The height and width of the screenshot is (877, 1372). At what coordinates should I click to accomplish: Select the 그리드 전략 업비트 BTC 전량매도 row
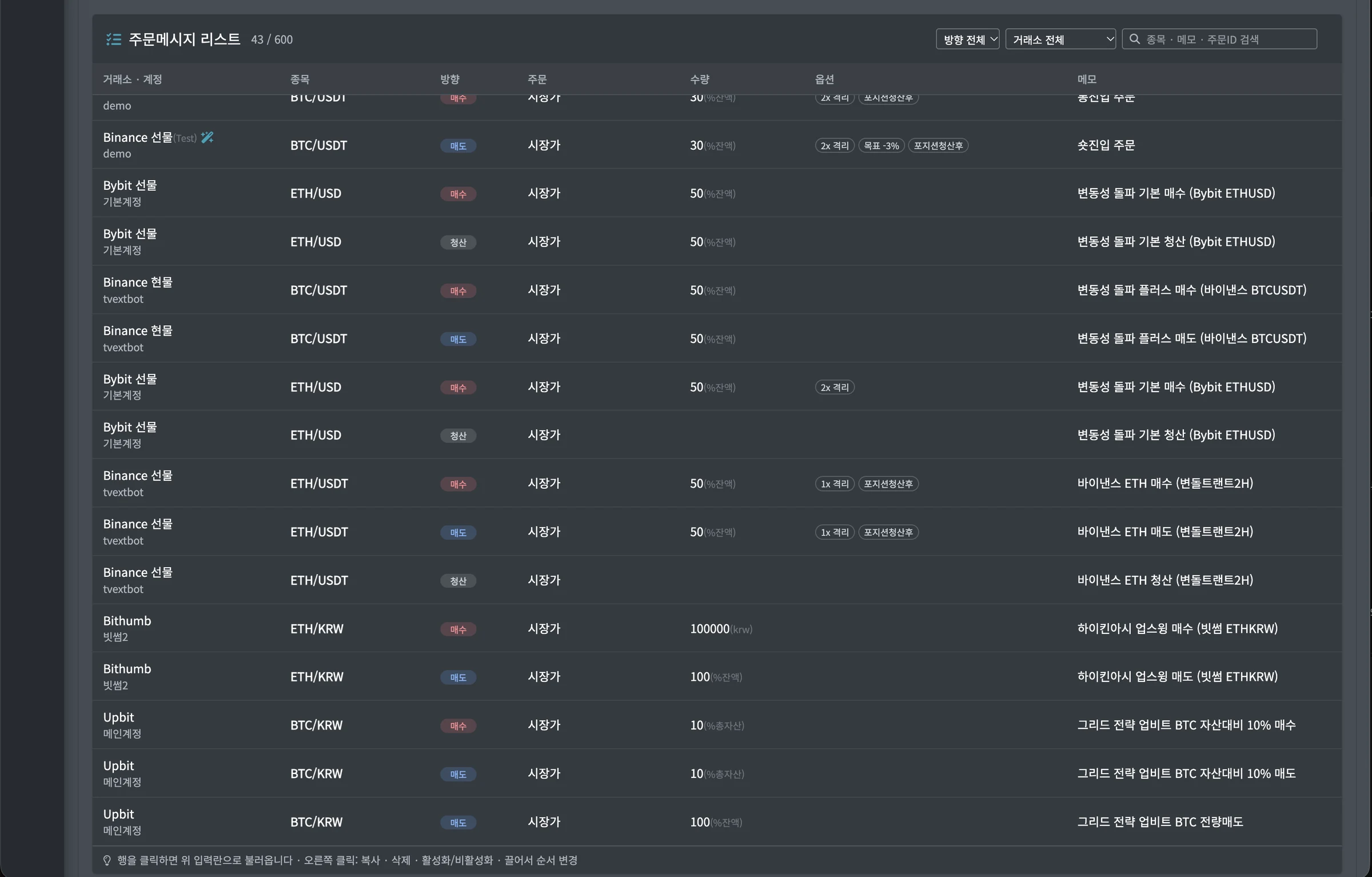click(717, 822)
